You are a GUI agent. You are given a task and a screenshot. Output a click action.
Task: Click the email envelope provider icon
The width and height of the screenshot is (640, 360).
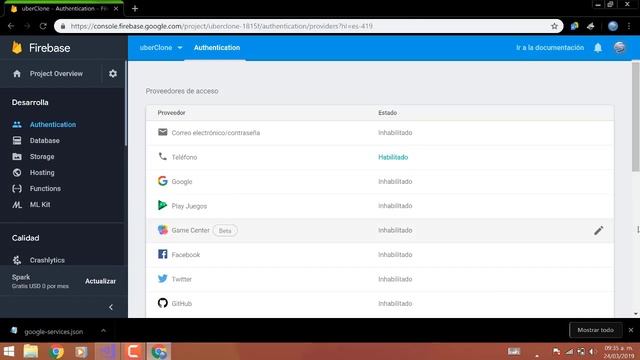tap(162, 132)
